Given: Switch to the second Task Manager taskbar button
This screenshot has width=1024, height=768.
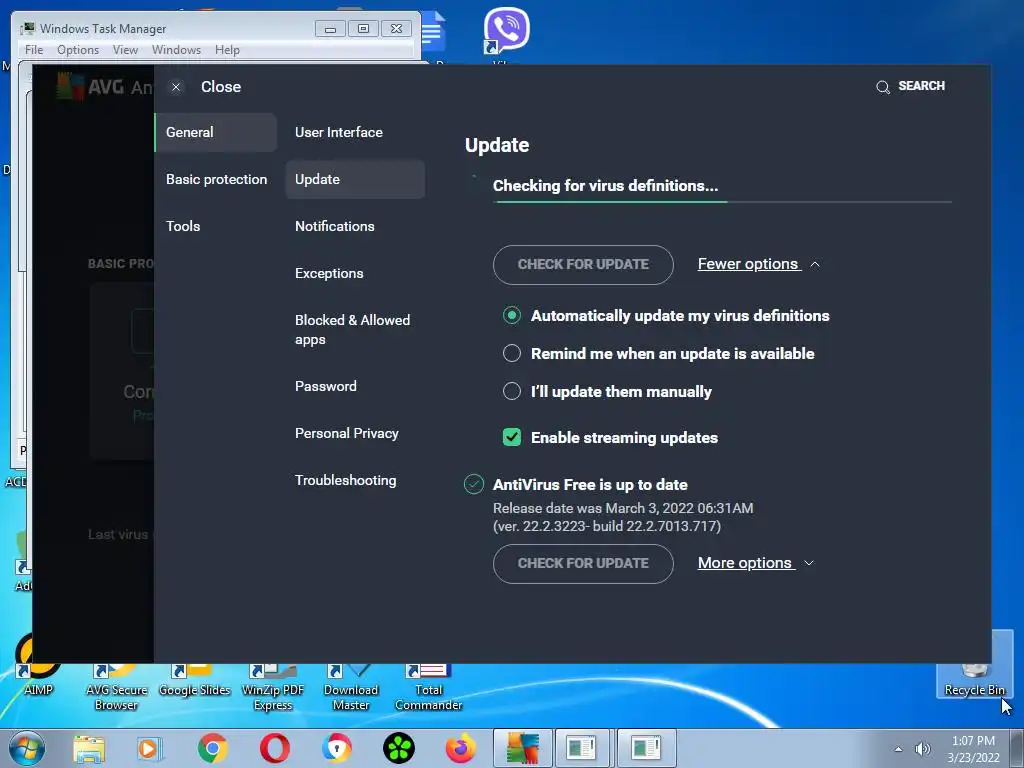Looking at the screenshot, I should point(646,748).
